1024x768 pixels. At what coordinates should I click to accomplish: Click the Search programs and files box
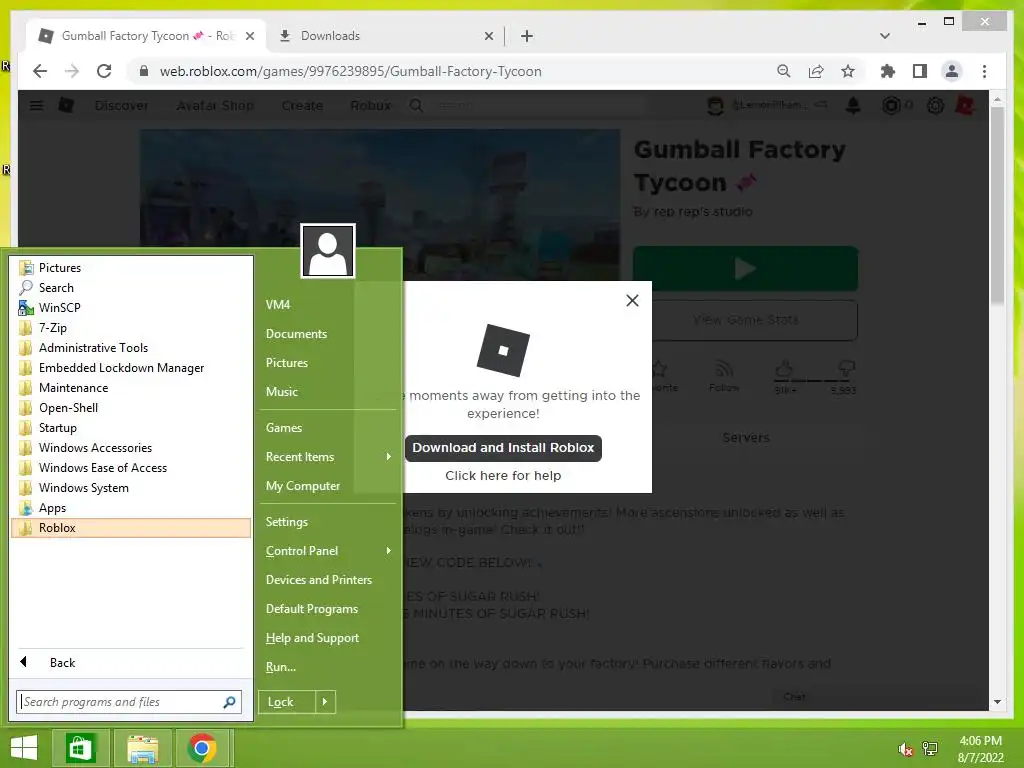[129, 702]
